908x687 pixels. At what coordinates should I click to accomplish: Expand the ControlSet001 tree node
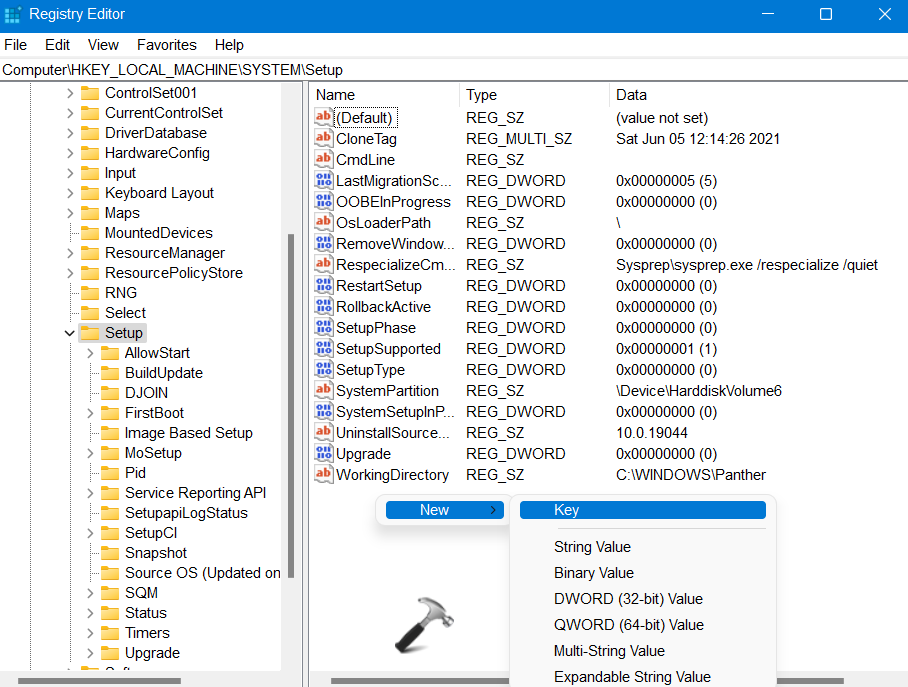pos(69,93)
